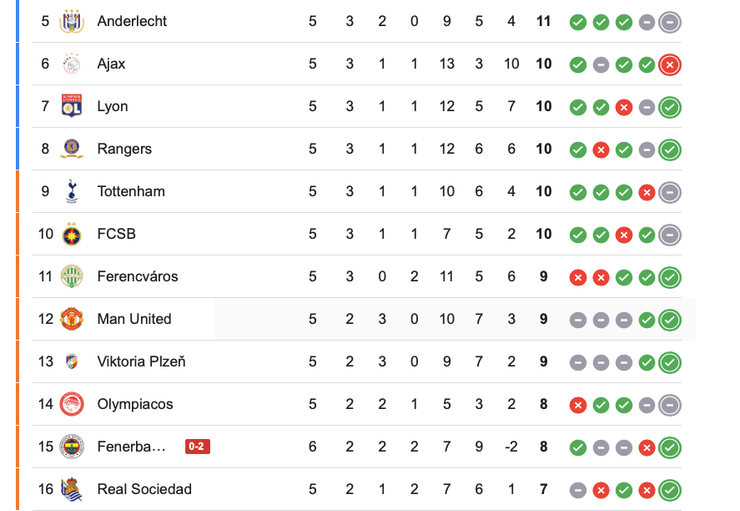Screen dimensions: 740x511
Task: Open the Fenerbahçe live score 0-2 badge
Action: point(197,447)
